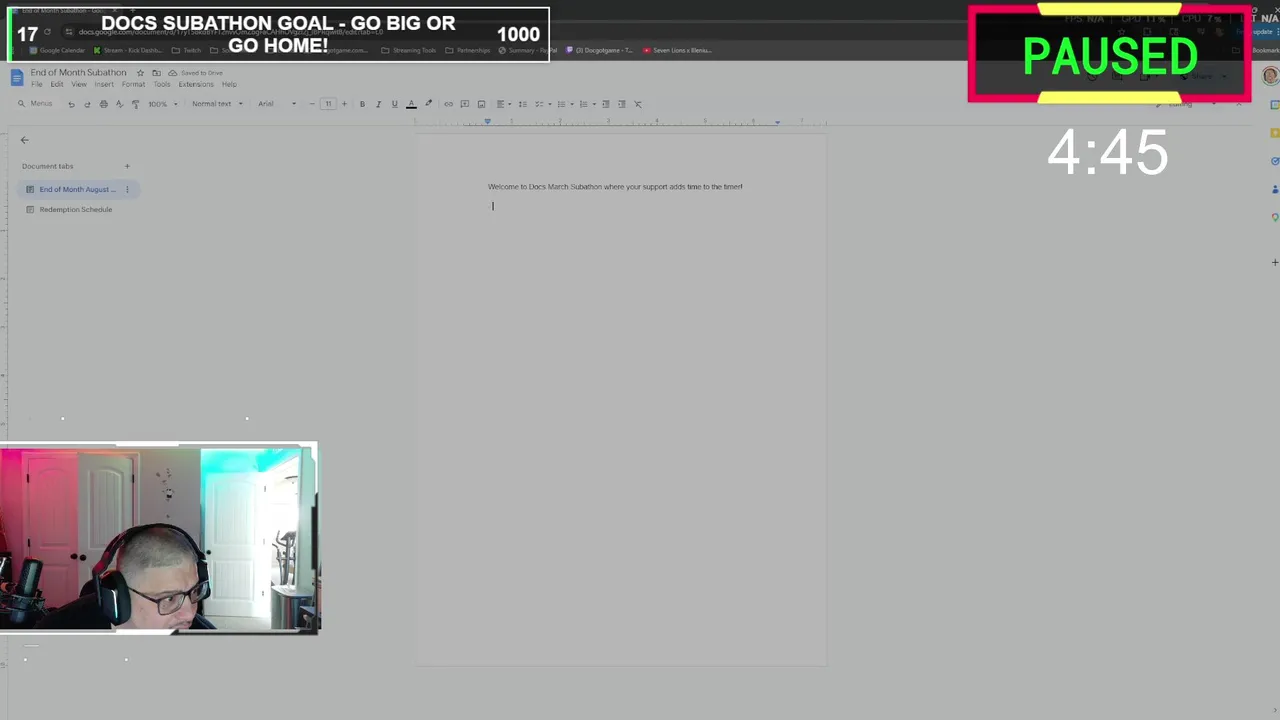Click the Menus search box
Image resolution: width=1280 pixels, height=720 pixels.
[x=35, y=104]
